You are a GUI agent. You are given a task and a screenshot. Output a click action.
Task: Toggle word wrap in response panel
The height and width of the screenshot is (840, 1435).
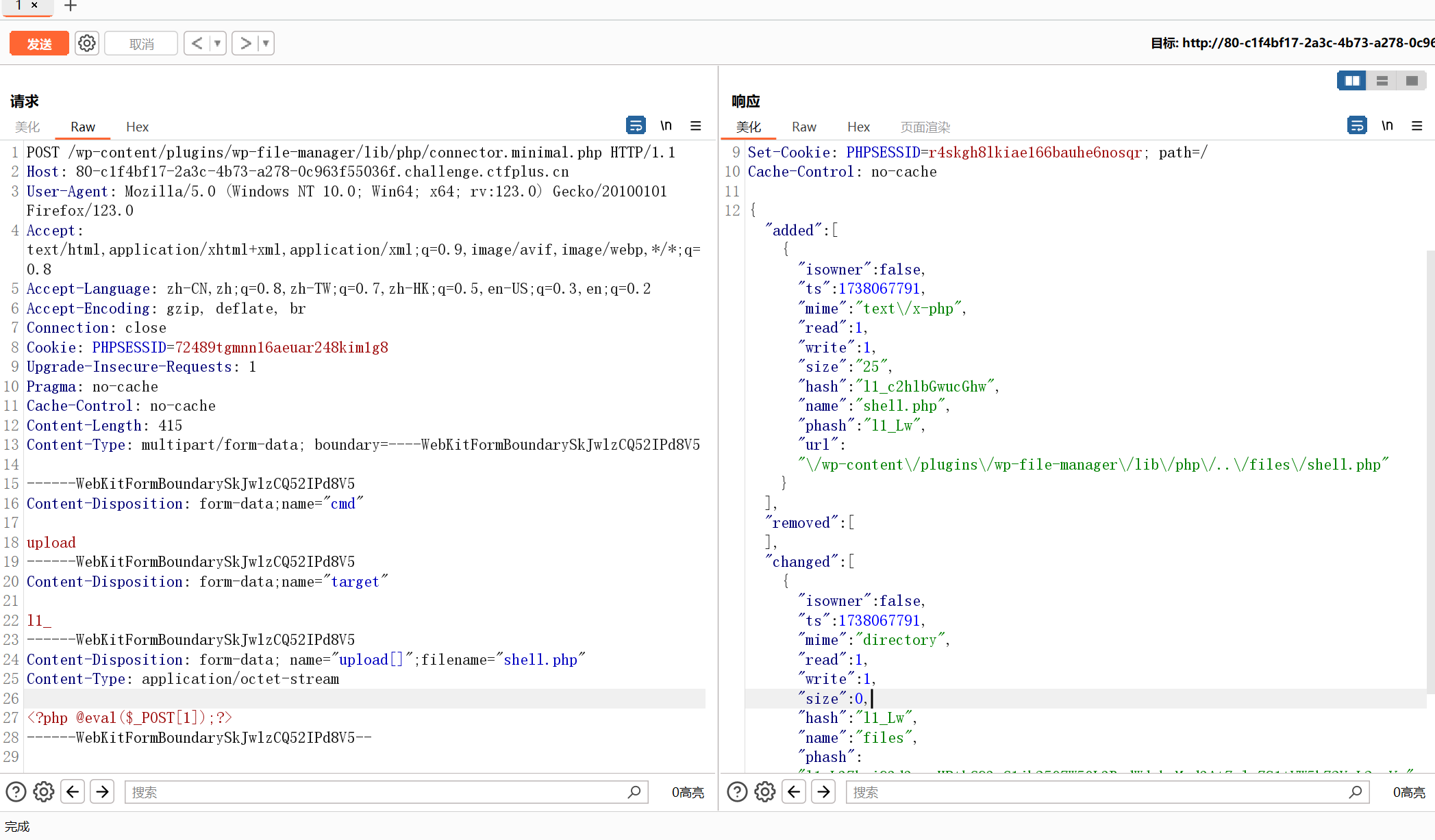pyautogui.click(x=1356, y=125)
